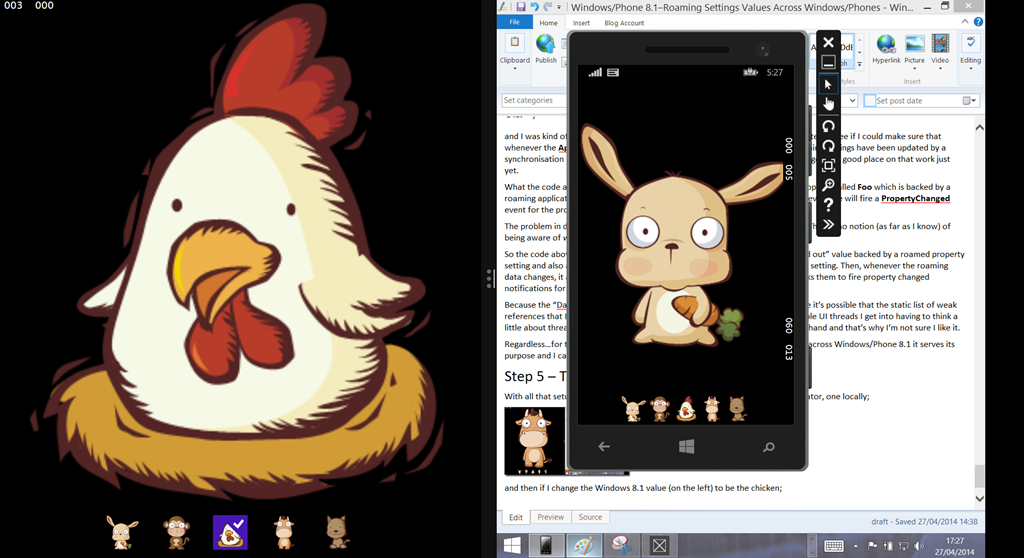Image resolution: width=1024 pixels, height=558 pixels.
Task: Click the document scrollbar up arrow
Action: pyautogui.click(x=979, y=127)
